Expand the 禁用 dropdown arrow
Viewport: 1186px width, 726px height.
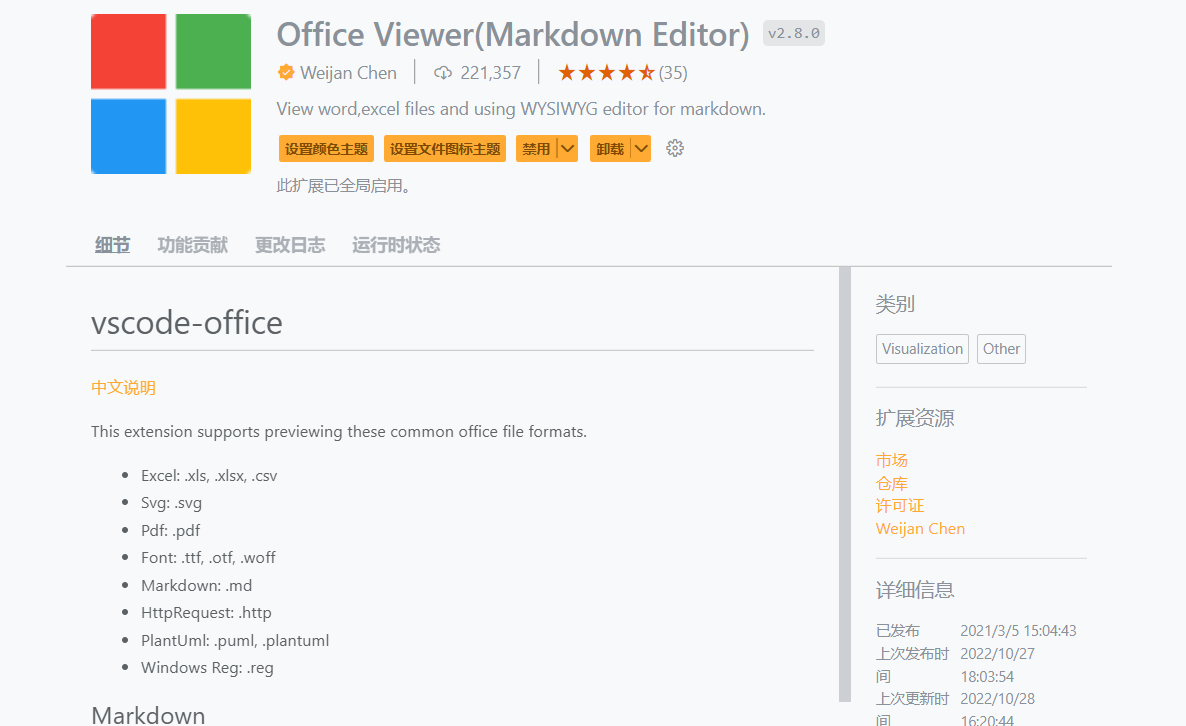(x=567, y=149)
